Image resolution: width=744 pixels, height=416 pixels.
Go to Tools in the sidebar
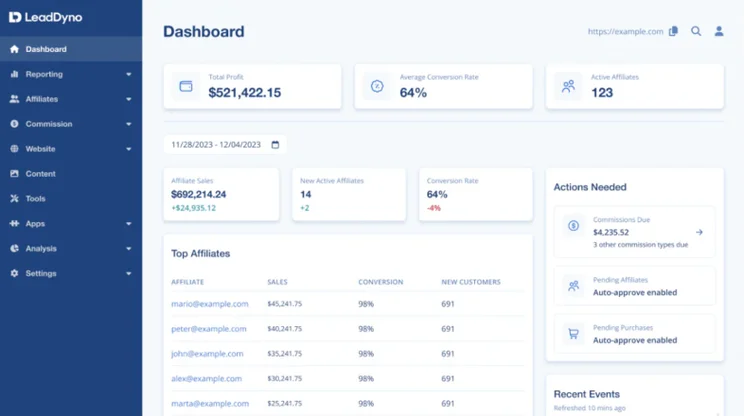coord(71,198)
